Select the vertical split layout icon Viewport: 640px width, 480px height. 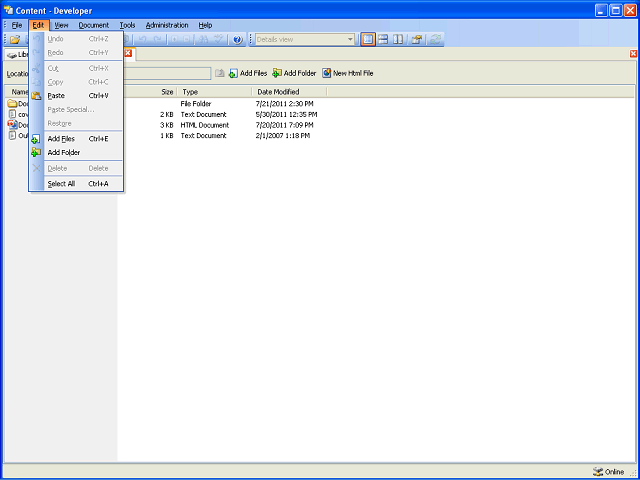coord(398,40)
